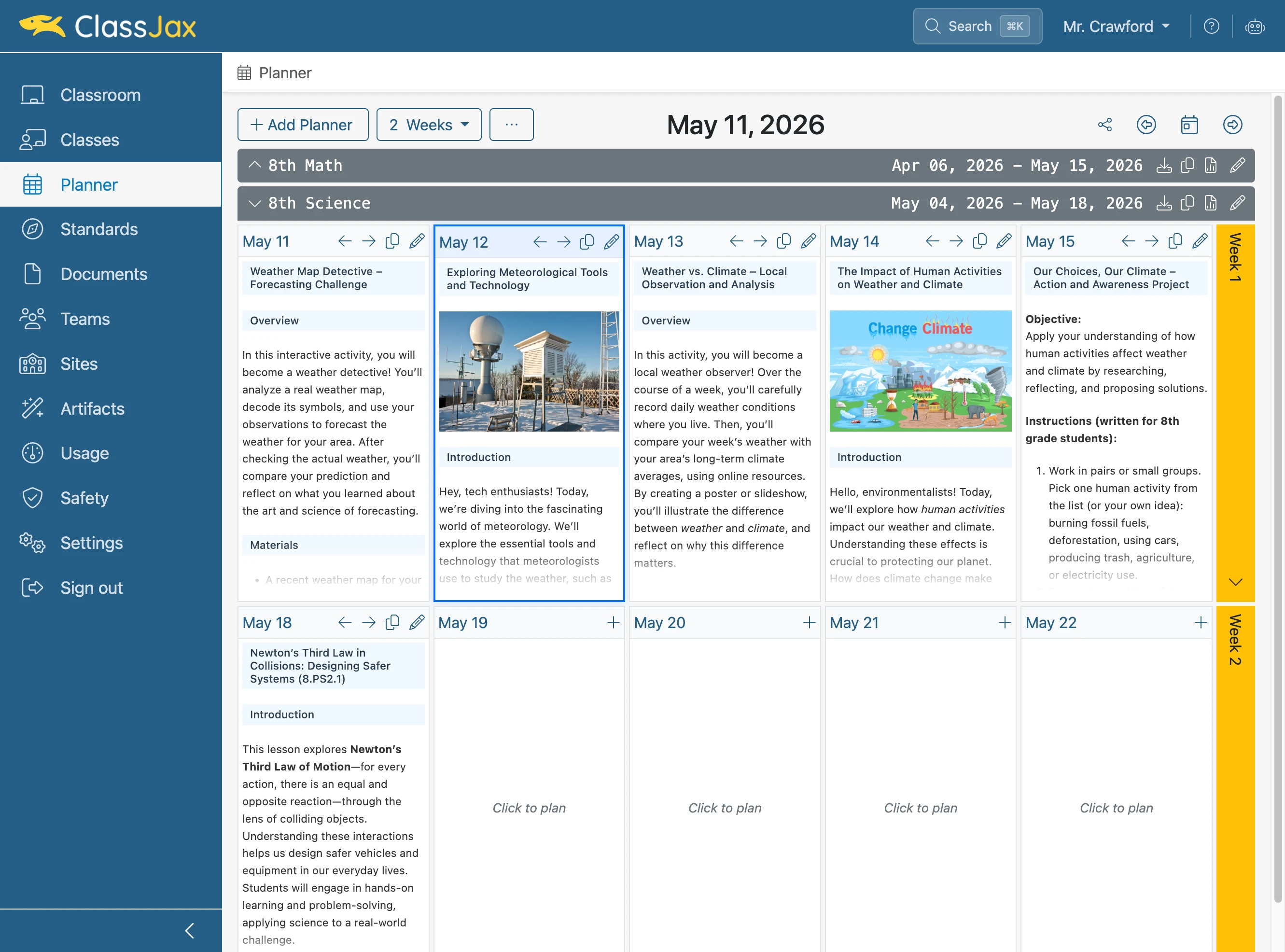Click to plan on May 19
The height and width of the screenshot is (952, 1285).
(529, 808)
